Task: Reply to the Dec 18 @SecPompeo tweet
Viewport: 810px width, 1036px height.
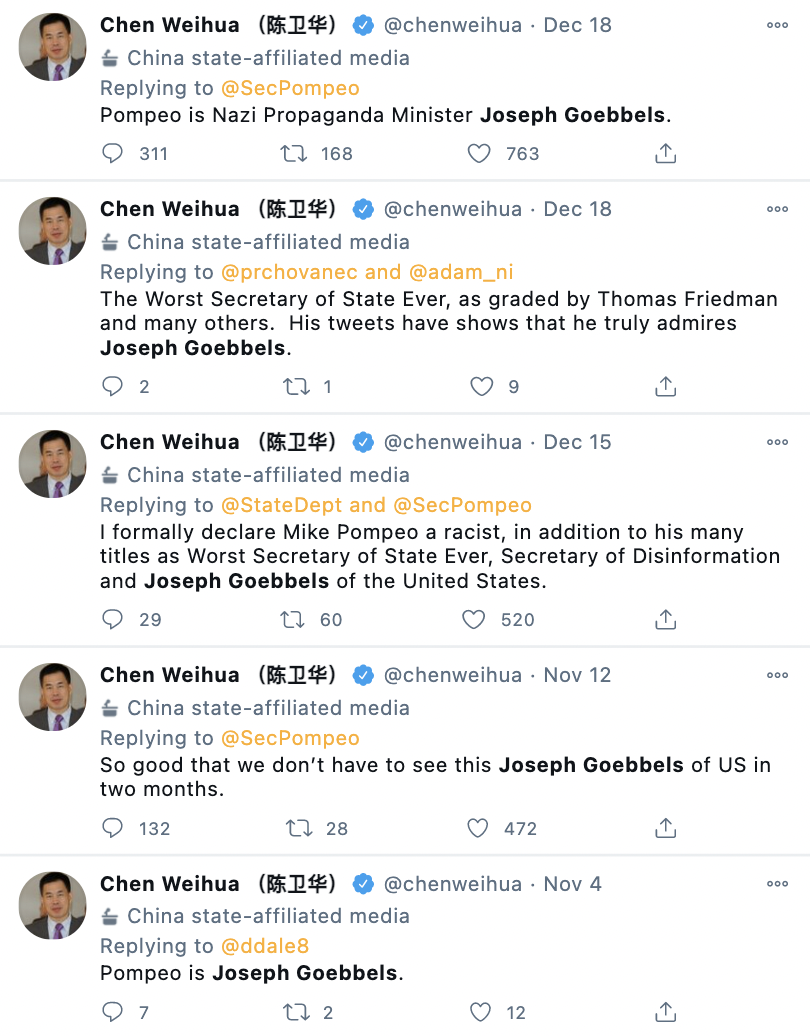Action: point(113,153)
